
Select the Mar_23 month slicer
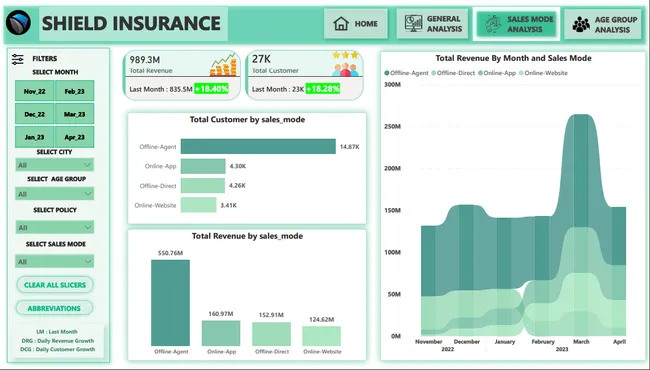[x=75, y=114]
